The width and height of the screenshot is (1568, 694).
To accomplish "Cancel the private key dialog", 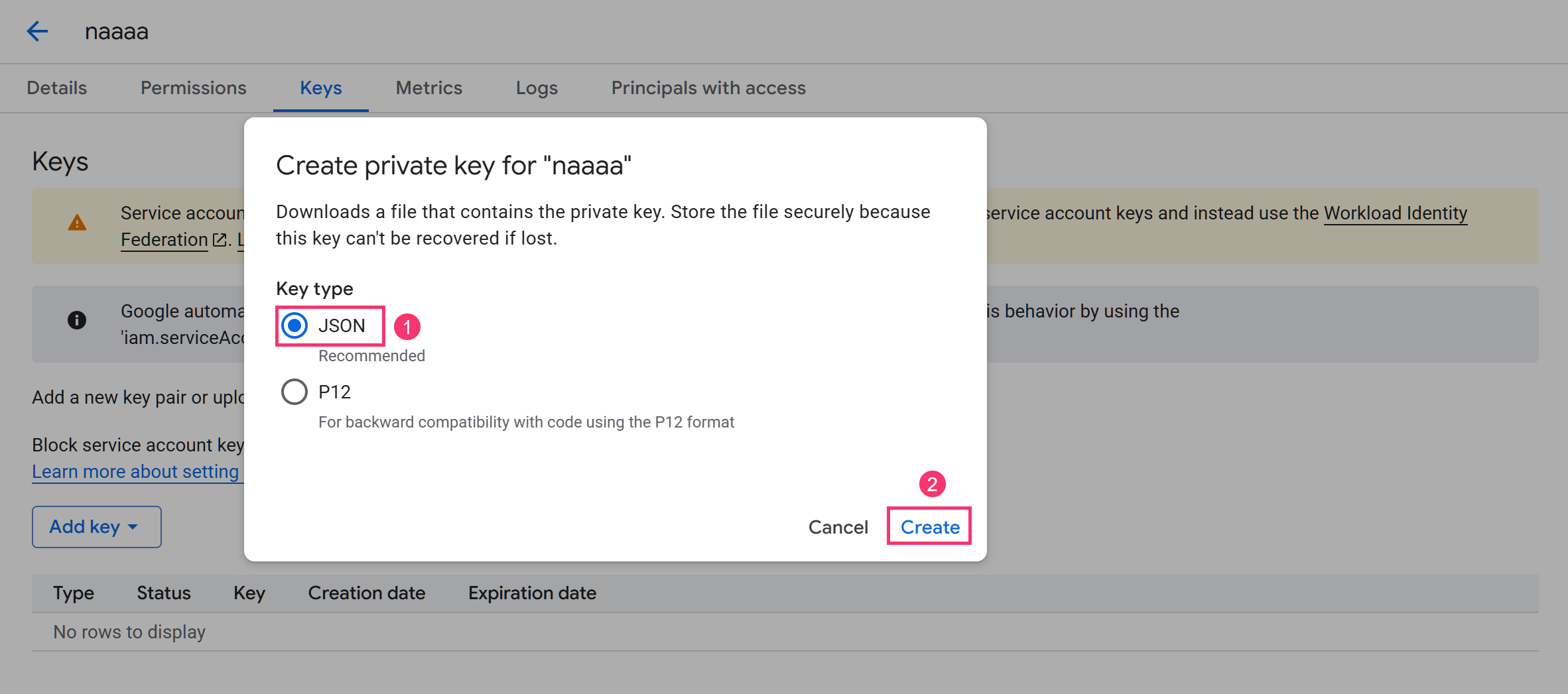I will click(838, 527).
